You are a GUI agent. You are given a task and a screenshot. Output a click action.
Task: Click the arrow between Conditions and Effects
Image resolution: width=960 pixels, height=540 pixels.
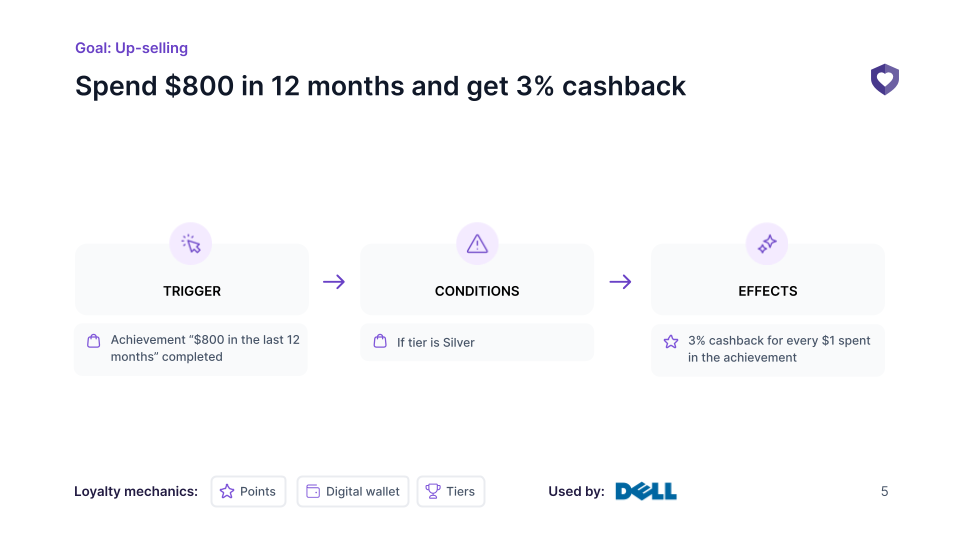point(620,282)
